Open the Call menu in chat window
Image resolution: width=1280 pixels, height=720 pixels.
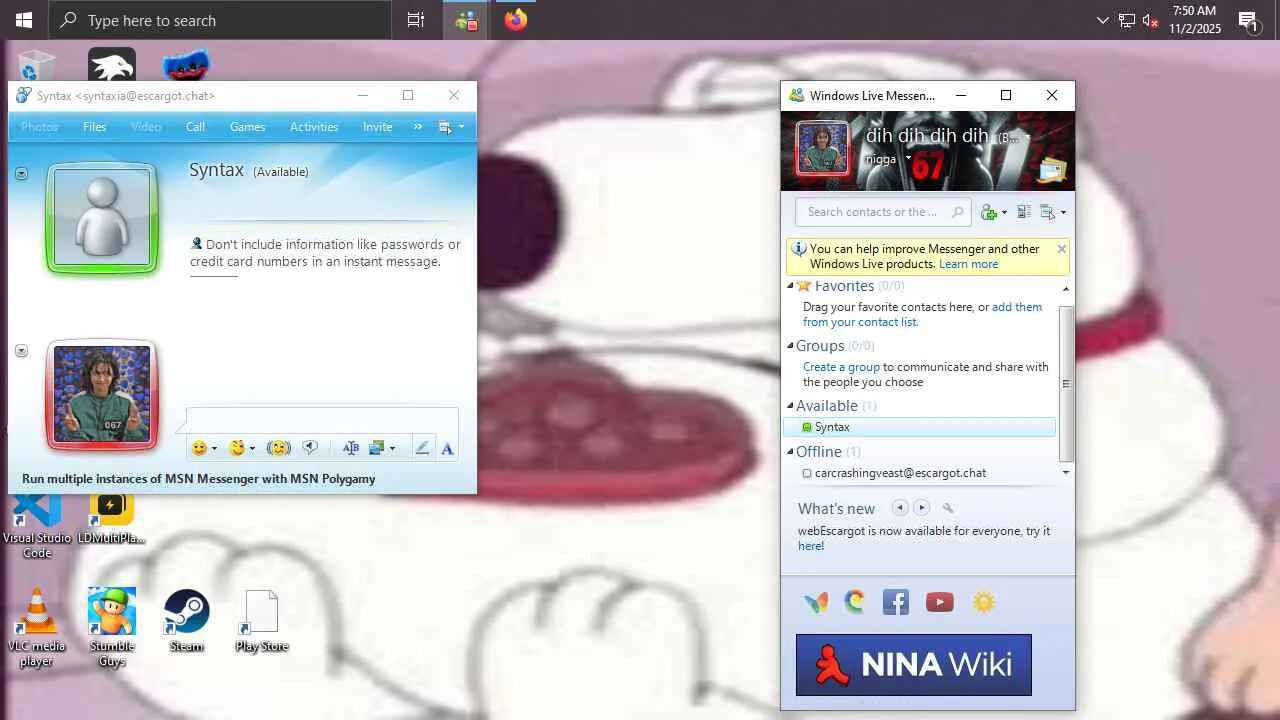coord(195,127)
